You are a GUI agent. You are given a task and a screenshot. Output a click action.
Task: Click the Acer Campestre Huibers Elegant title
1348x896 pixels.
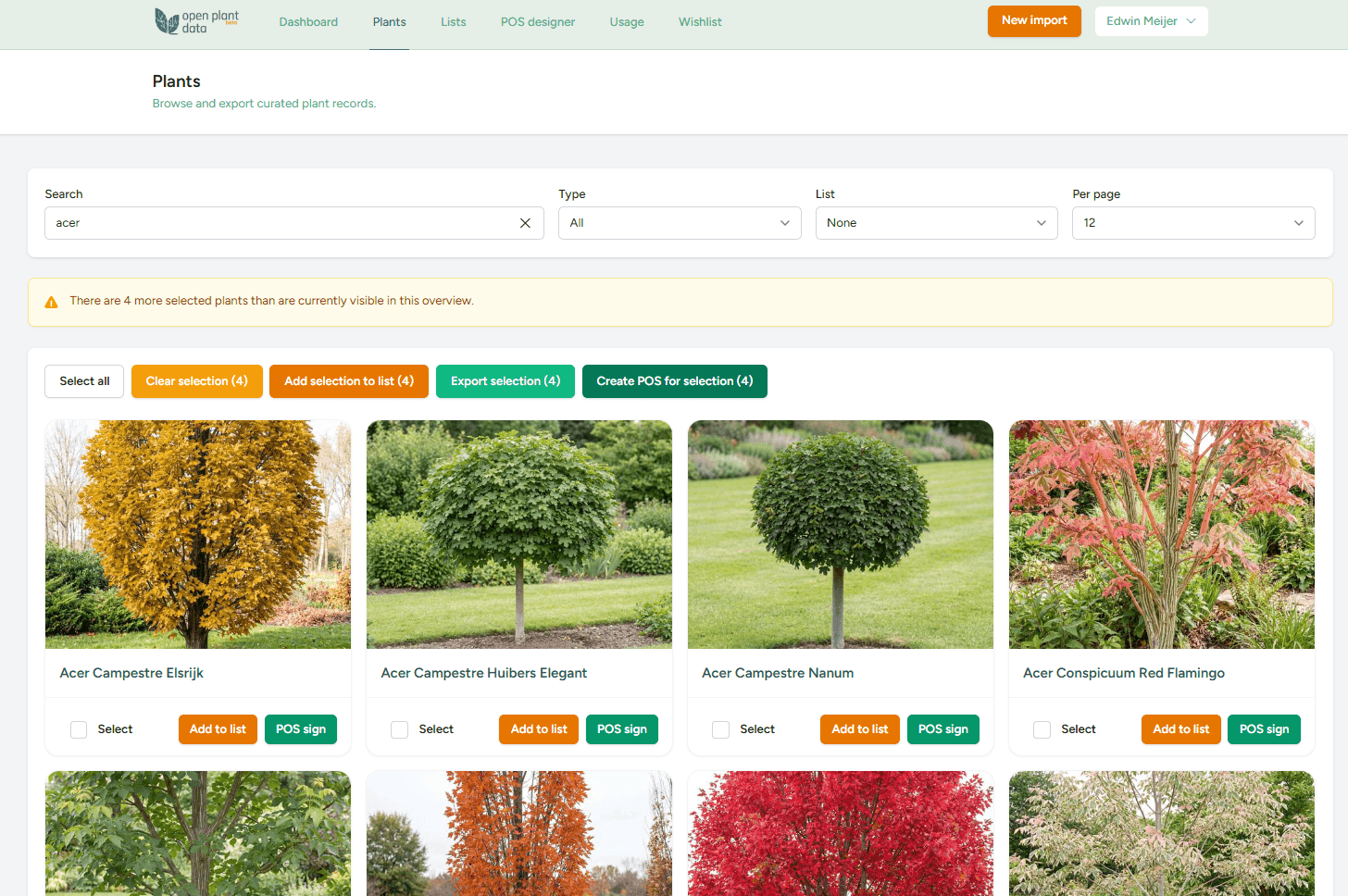coord(484,673)
